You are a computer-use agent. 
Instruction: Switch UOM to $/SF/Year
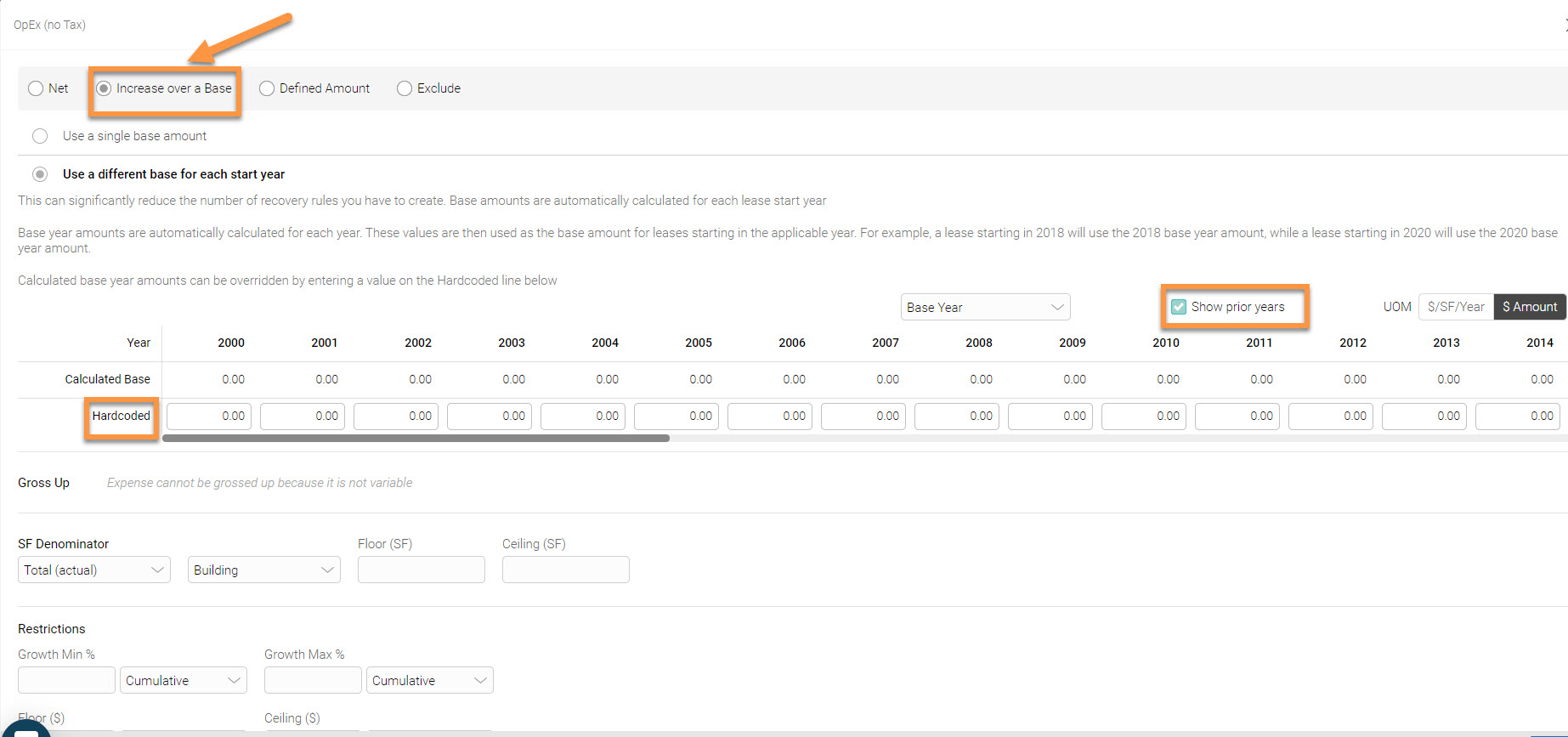(x=1456, y=307)
